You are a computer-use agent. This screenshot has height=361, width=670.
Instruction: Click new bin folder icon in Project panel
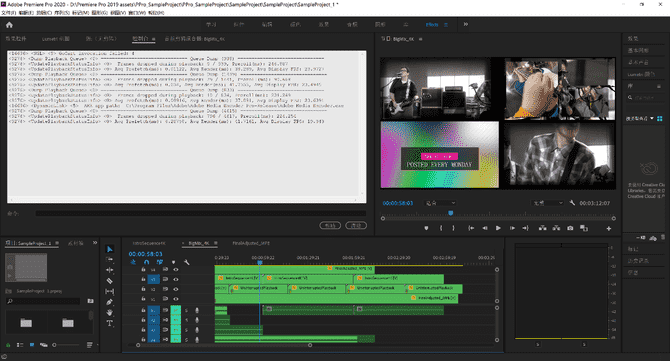point(90,301)
